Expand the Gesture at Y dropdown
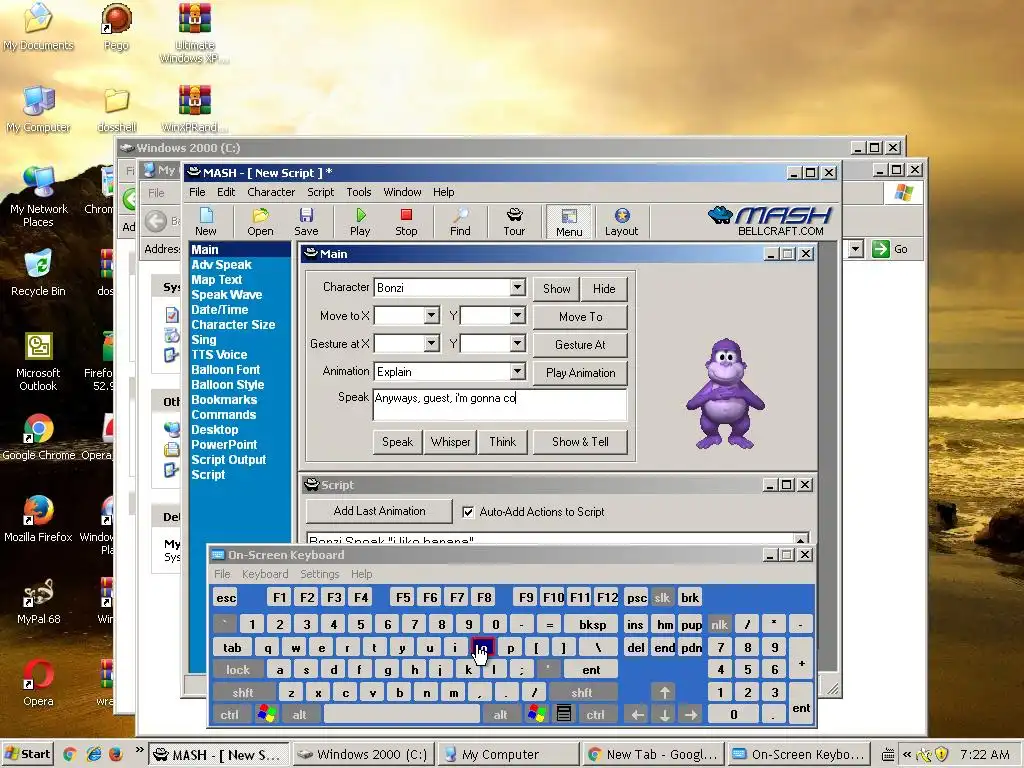Screen dimensions: 1024x768 517,344
